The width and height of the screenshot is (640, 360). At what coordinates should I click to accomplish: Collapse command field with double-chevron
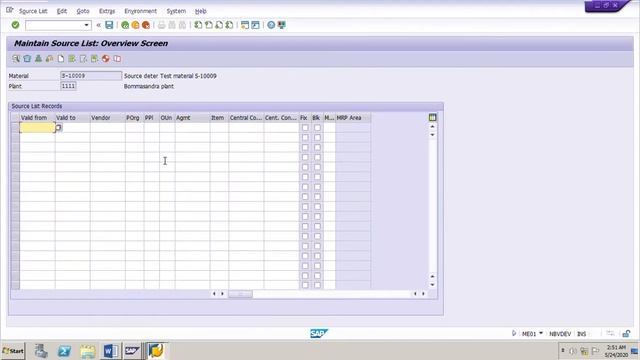coord(98,25)
